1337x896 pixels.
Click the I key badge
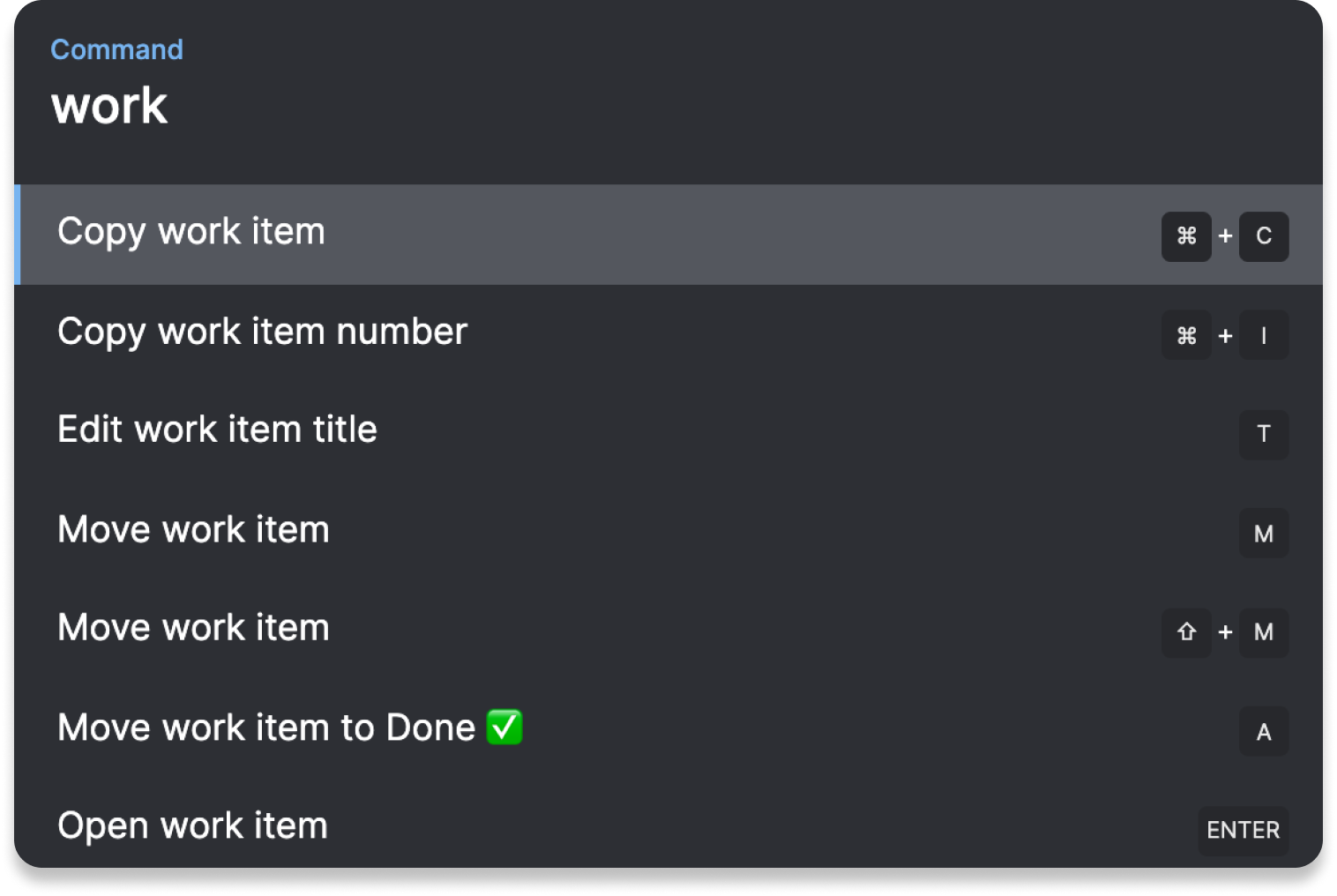click(1264, 336)
